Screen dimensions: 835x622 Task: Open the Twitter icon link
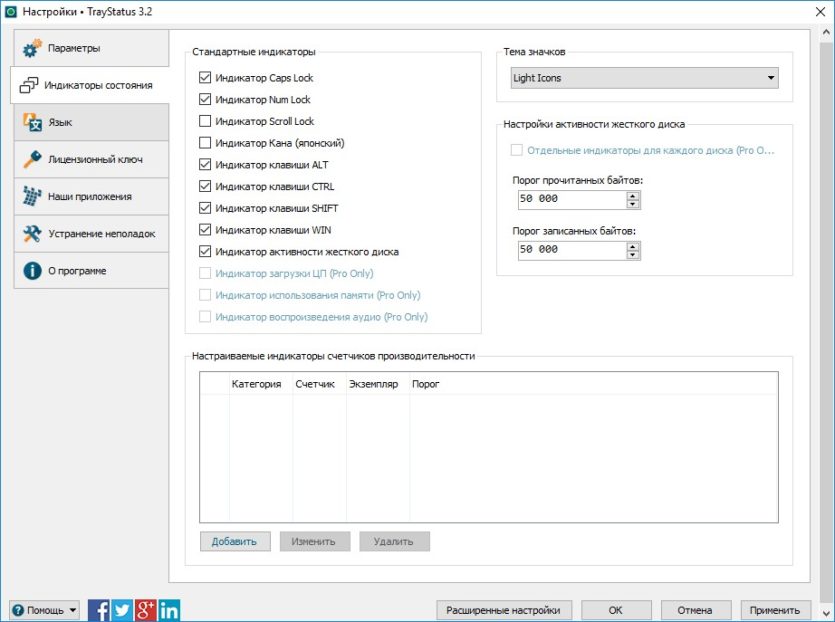[x=122, y=610]
